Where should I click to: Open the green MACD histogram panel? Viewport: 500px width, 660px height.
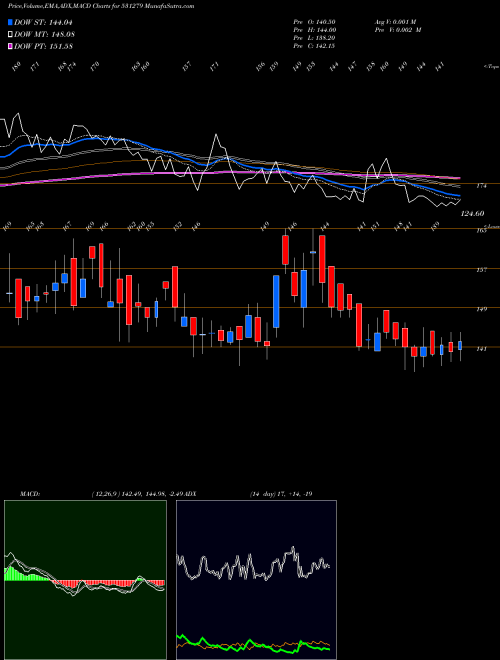[85, 580]
